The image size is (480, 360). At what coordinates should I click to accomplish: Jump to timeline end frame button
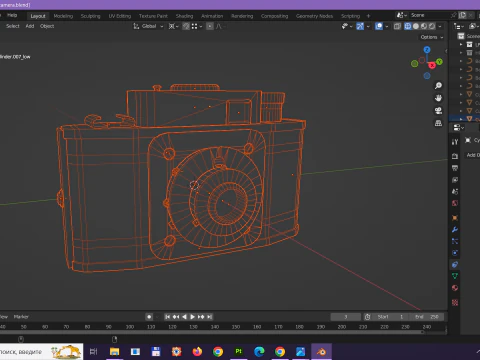[x=209, y=317]
